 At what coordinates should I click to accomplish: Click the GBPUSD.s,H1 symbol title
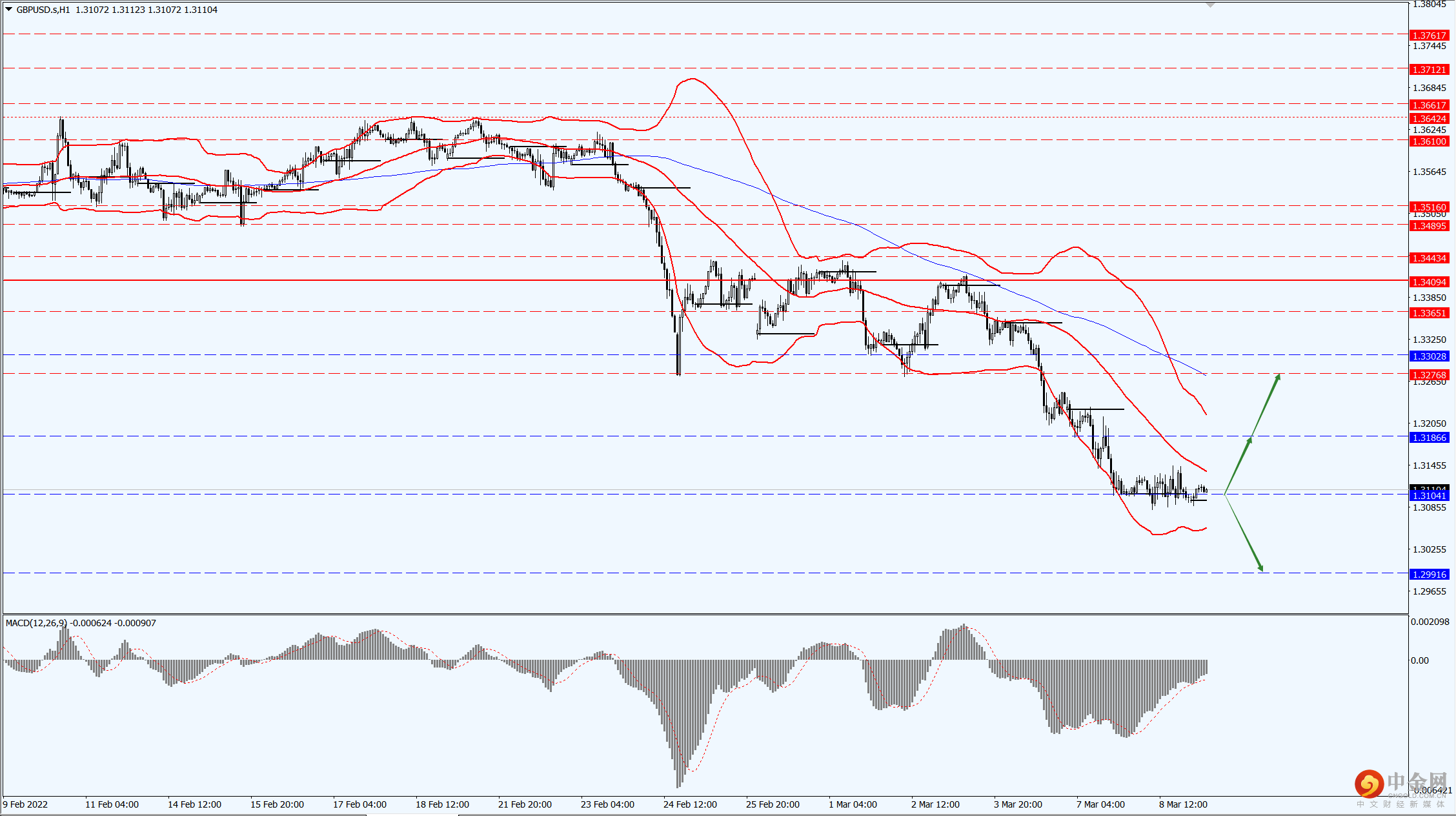[x=43, y=10]
